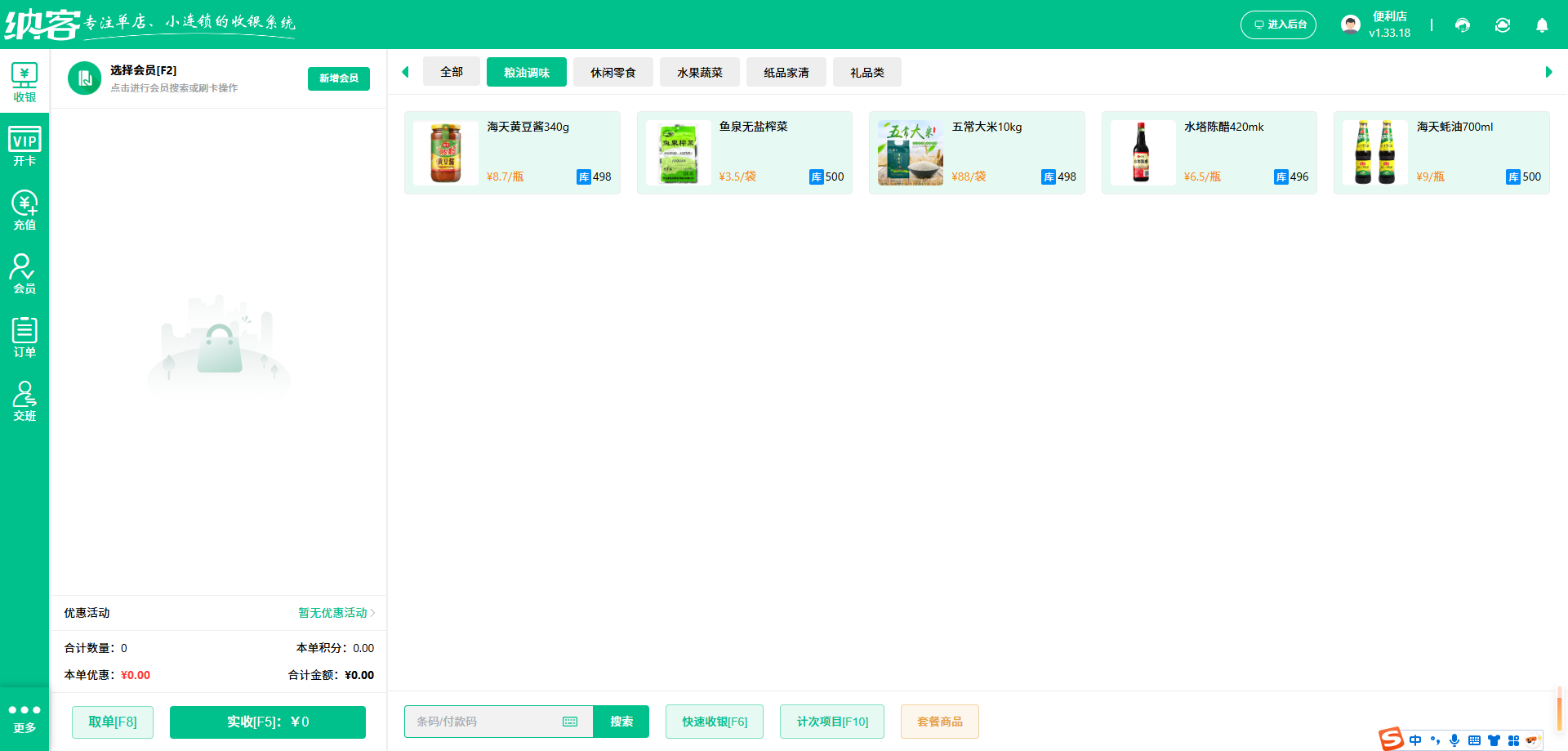Toggle voice input microphone in Sogou bar

point(1454,740)
